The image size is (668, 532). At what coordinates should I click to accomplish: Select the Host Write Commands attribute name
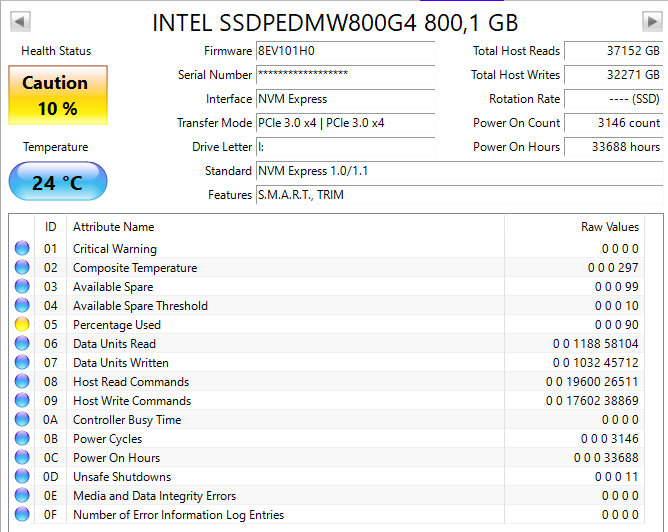[132, 401]
